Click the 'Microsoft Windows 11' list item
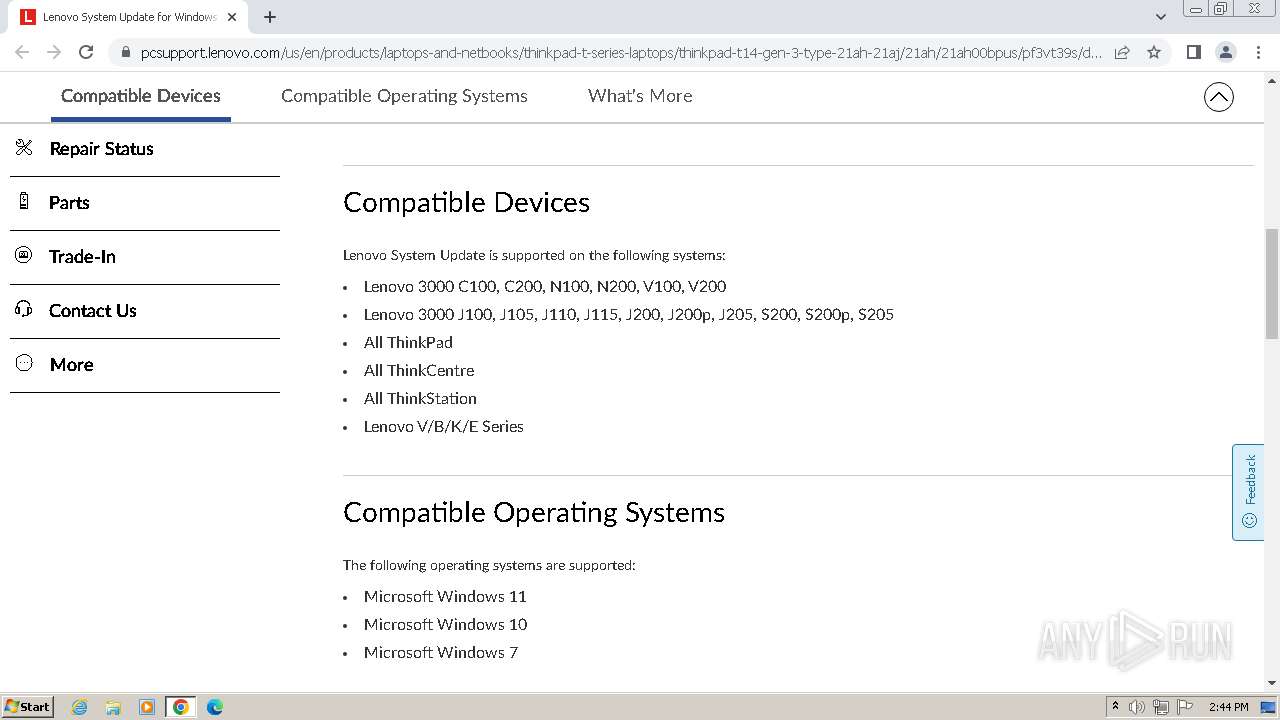The width and height of the screenshot is (1280, 720). pyautogui.click(x=445, y=596)
